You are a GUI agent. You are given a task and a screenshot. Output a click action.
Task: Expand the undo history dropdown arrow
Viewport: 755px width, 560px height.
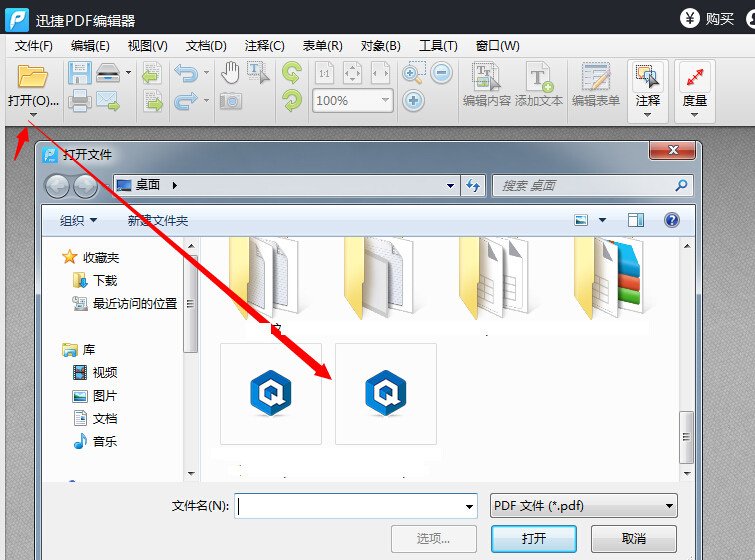coord(207,73)
